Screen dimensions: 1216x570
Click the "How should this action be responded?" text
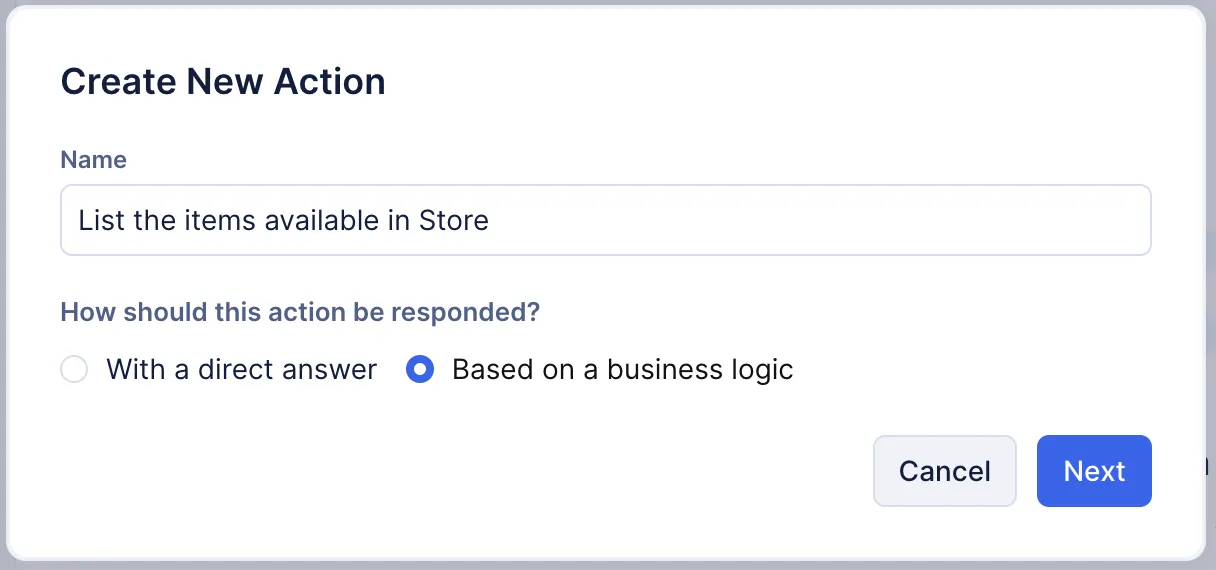coord(300,312)
